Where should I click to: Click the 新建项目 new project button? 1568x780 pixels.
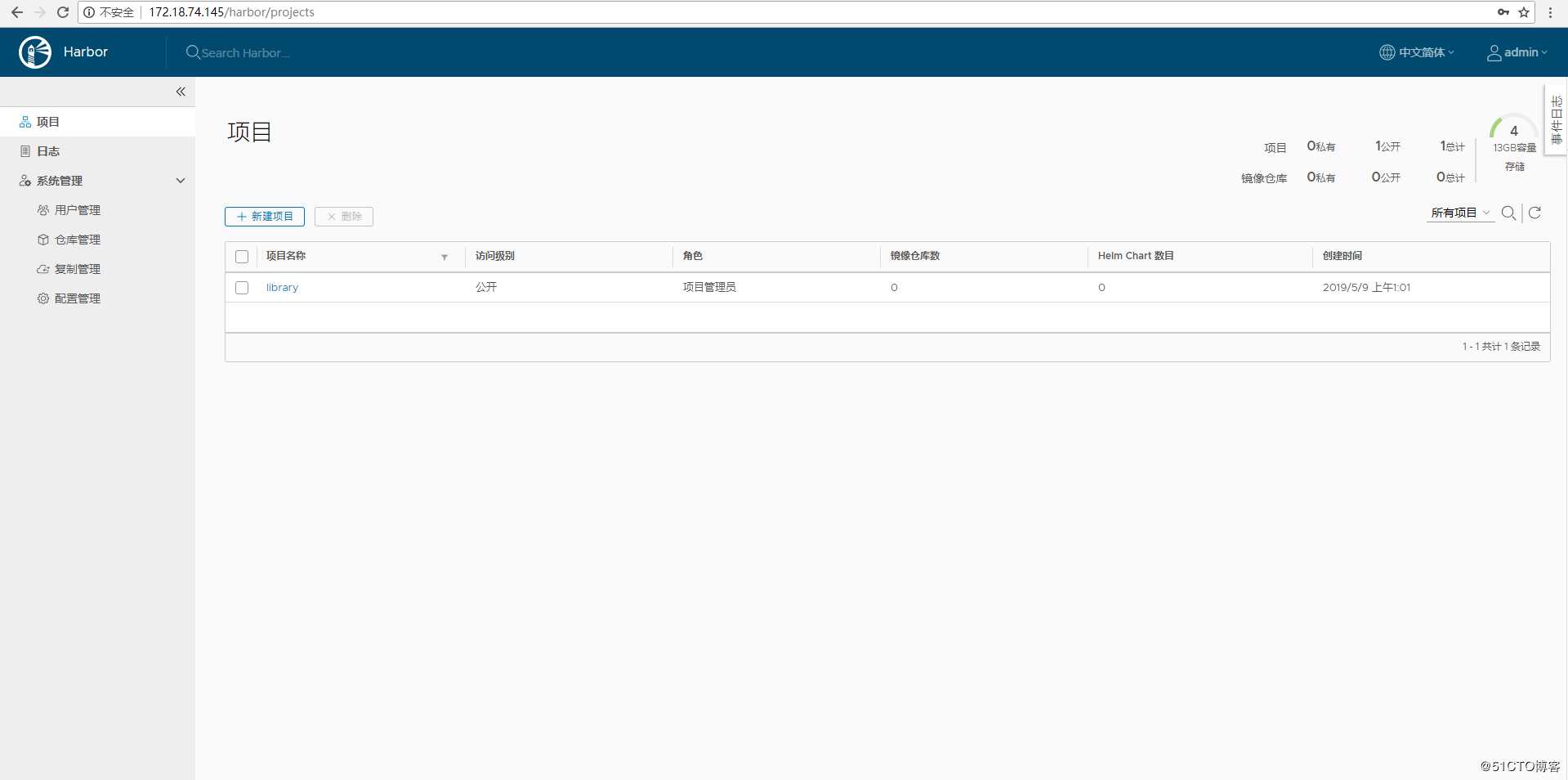[265, 217]
